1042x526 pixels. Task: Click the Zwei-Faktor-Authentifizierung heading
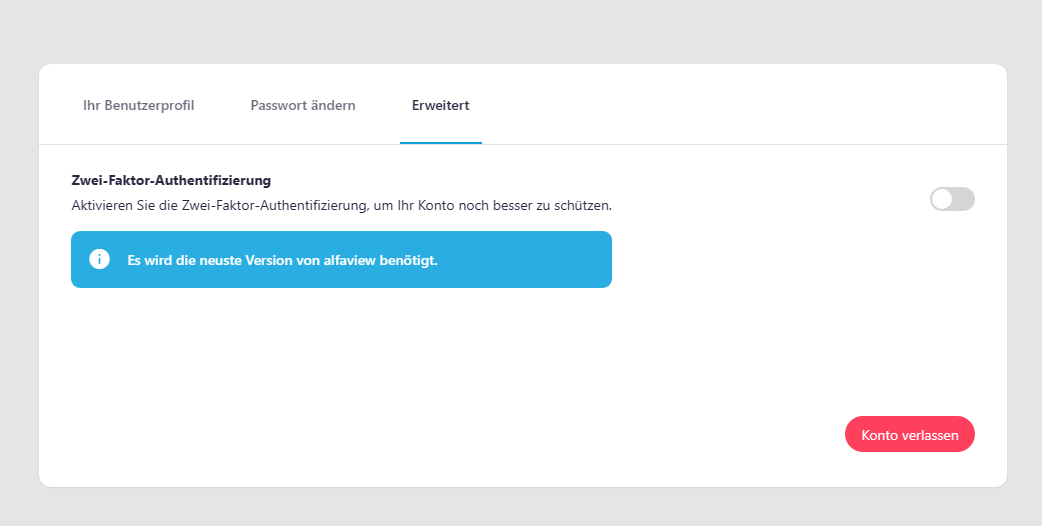pos(172,181)
